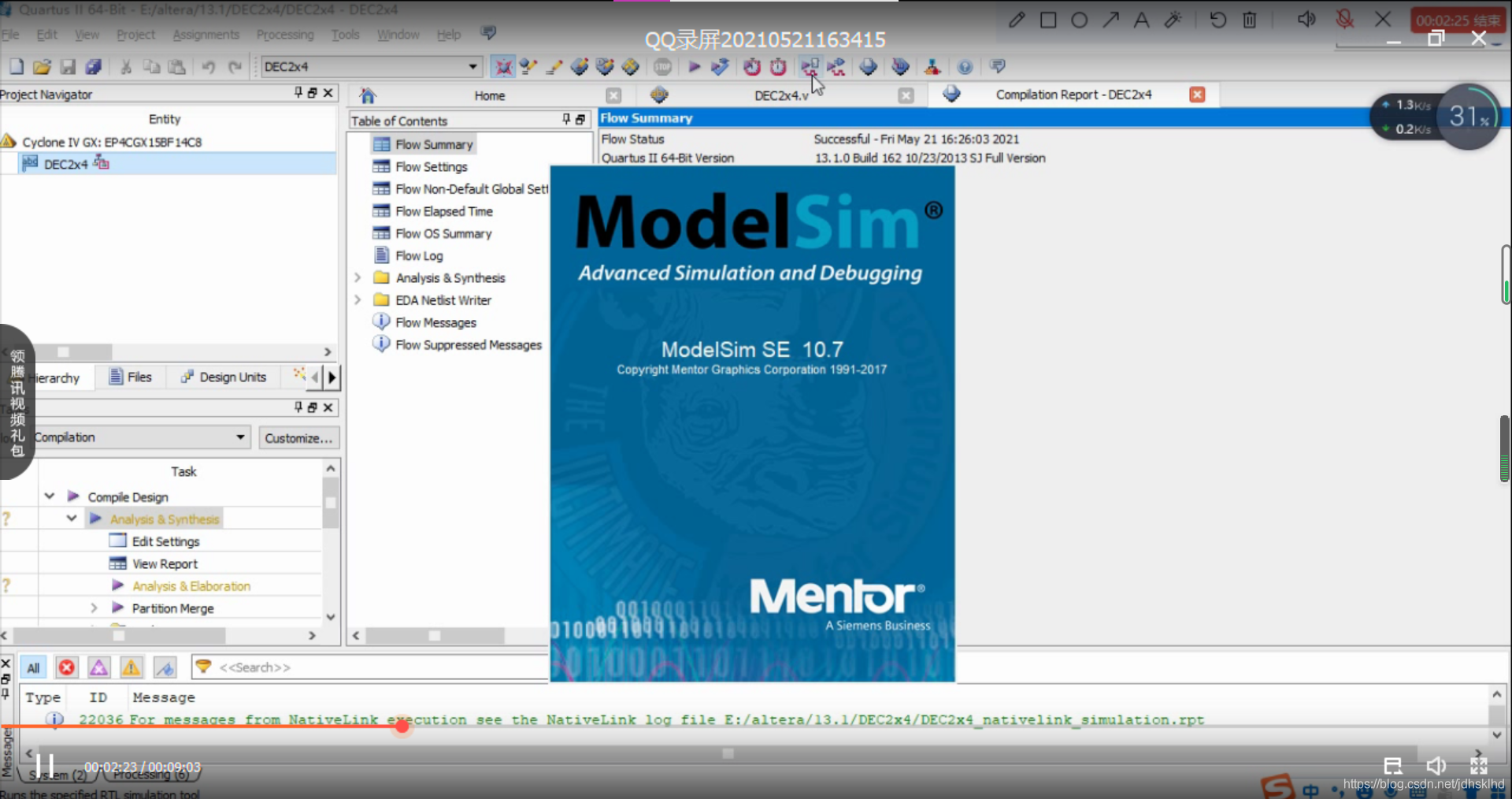
Task: Start compilation with the purple play icon
Action: [x=694, y=67]
